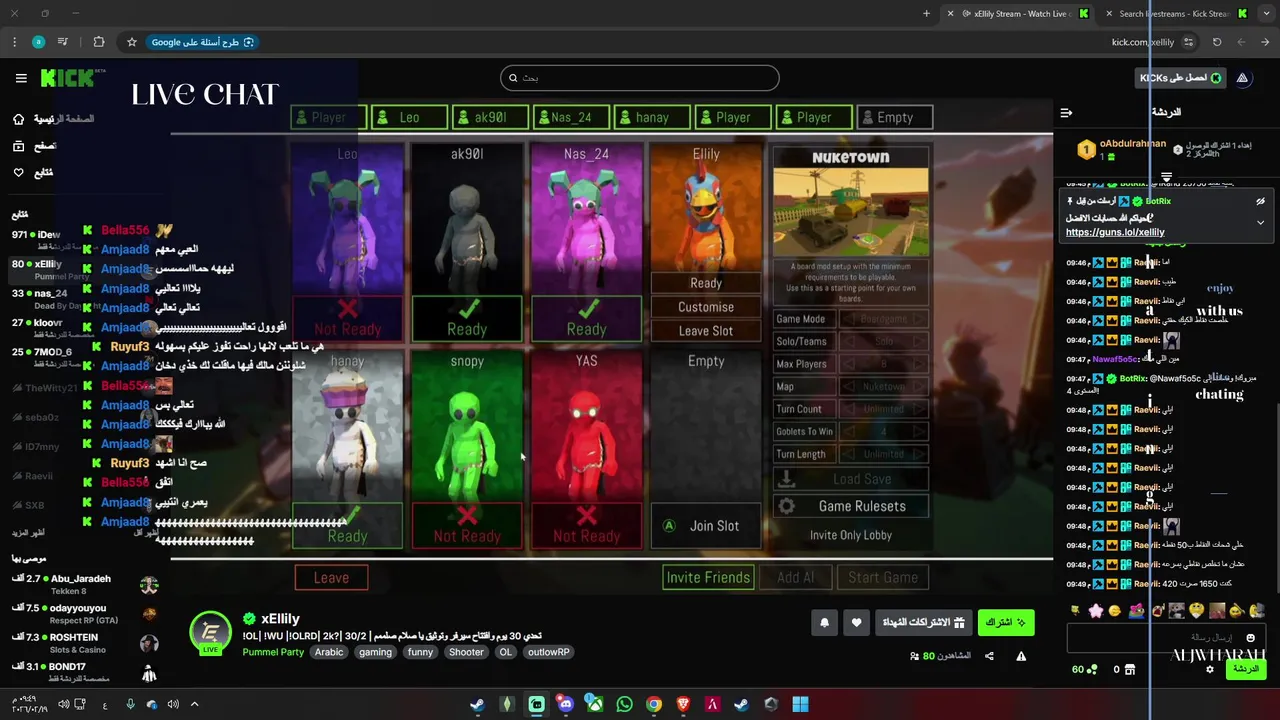This screenshot has width=1280, height=720.
Task: Show hidden system tray icons
Action: (194, 704)
